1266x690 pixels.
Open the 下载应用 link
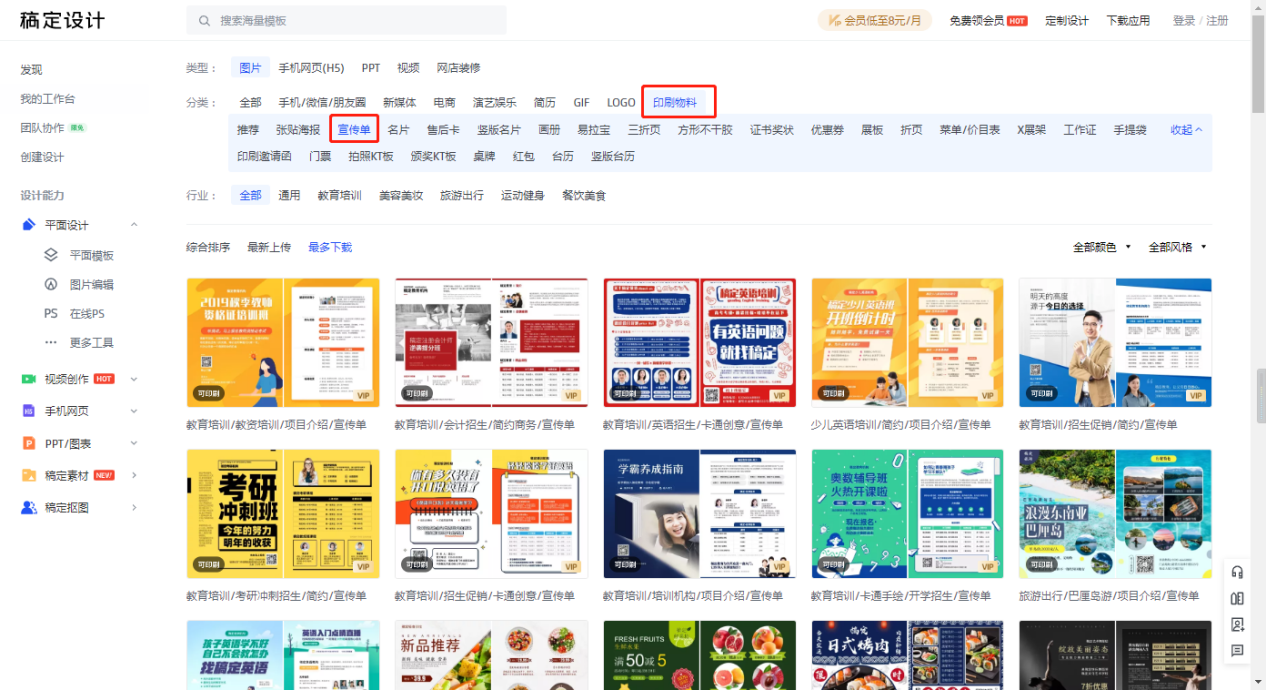click(x=1128, y=20)
